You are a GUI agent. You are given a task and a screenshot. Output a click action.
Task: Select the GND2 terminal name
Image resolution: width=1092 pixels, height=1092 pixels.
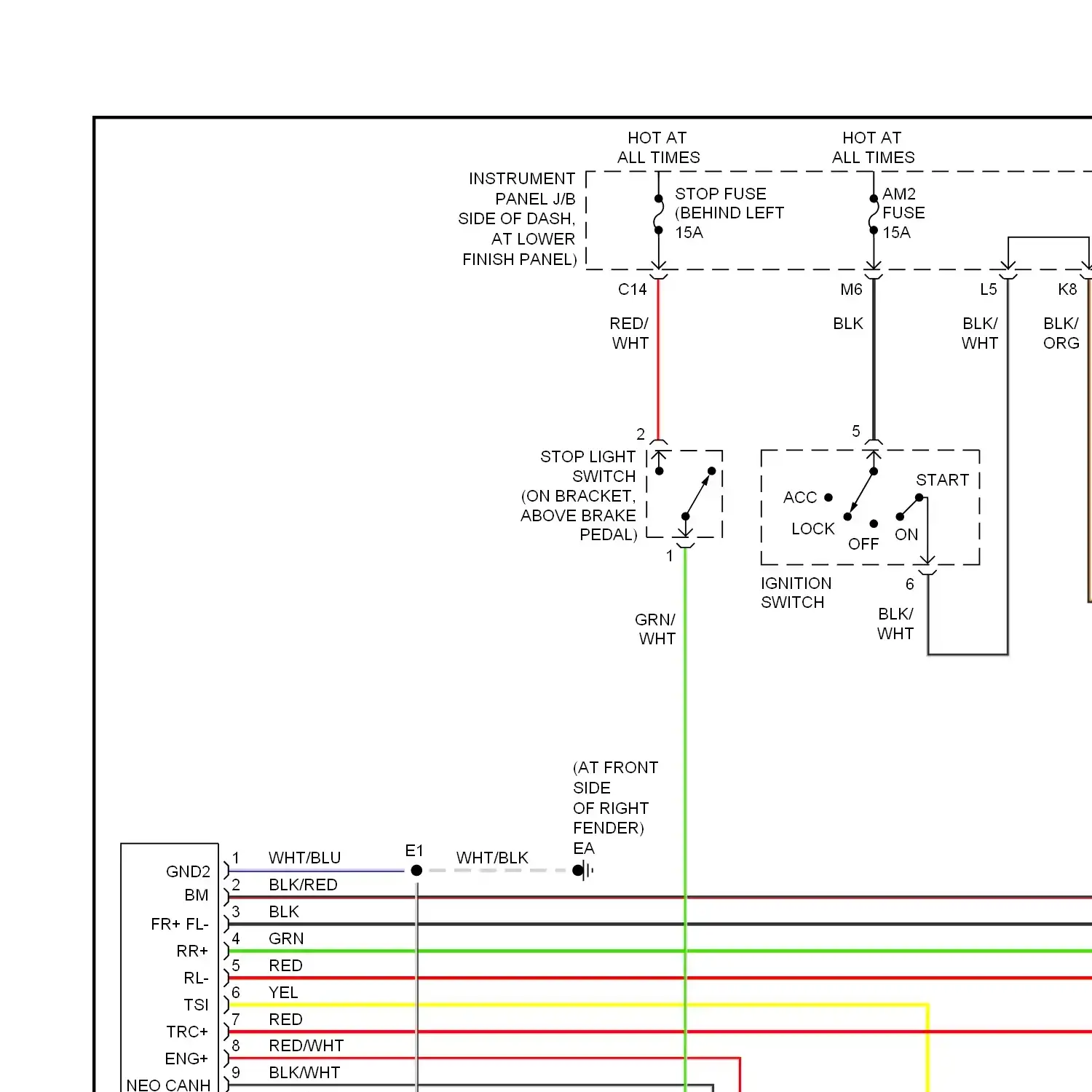pos(188,872)
